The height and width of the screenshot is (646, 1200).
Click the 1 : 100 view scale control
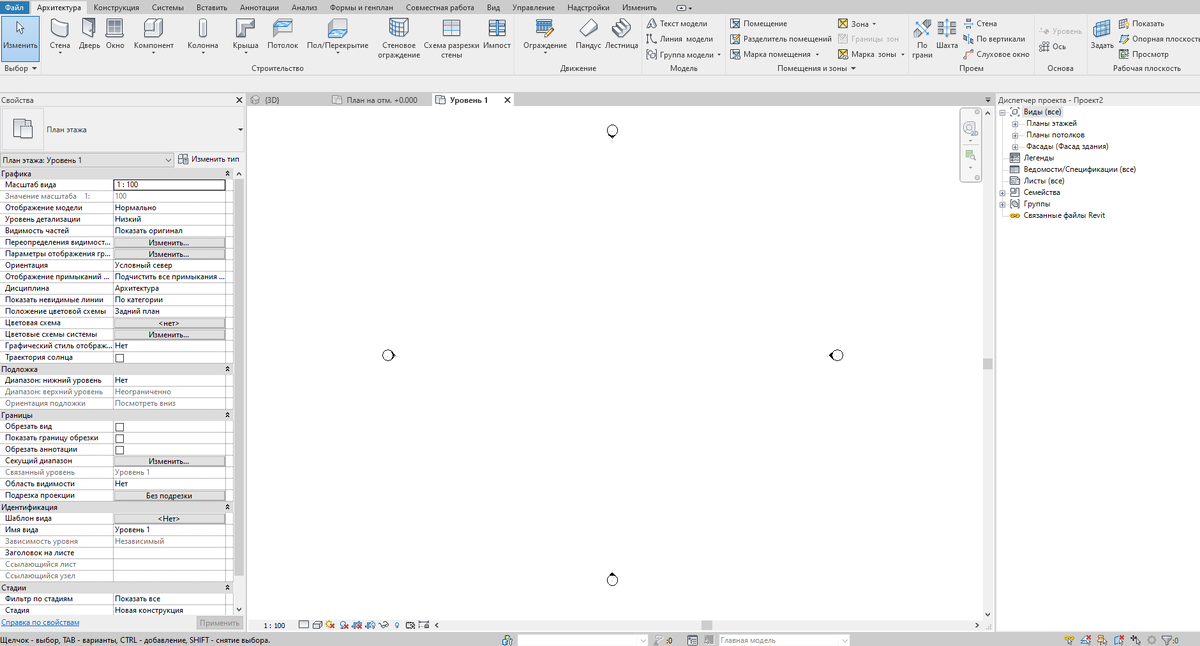[x=274, y=625]
